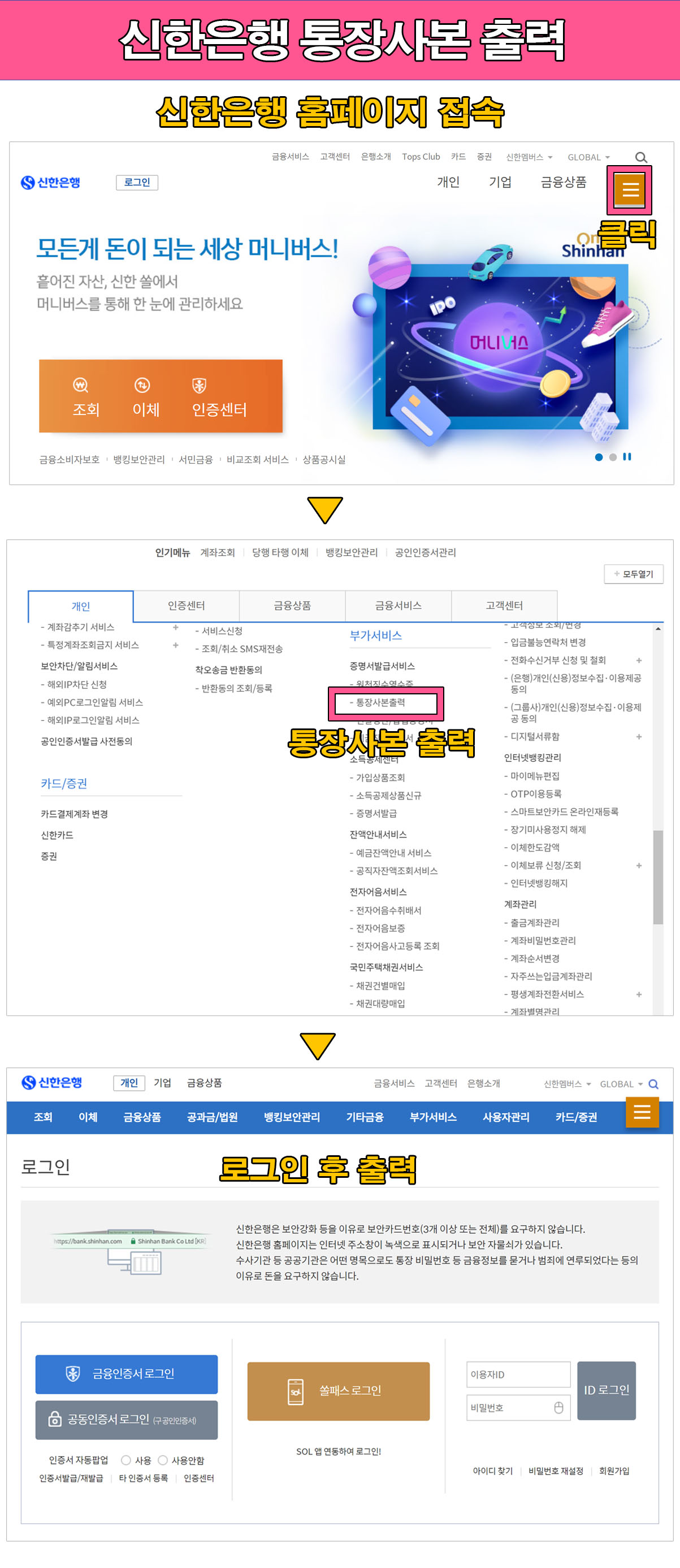Viewport: 680px width, 1568px height.
Task: Open the GLOBAL dropdown in top homepage
Action: point(589,157)
